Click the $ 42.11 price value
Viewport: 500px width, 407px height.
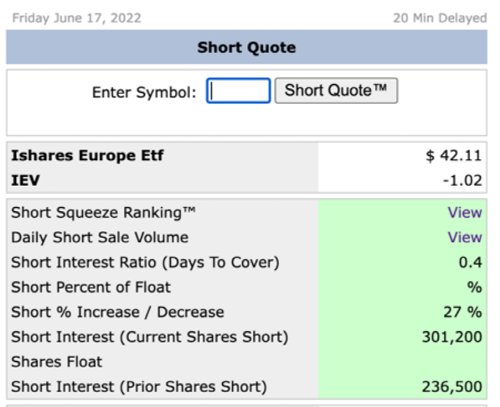click(454, 156)
